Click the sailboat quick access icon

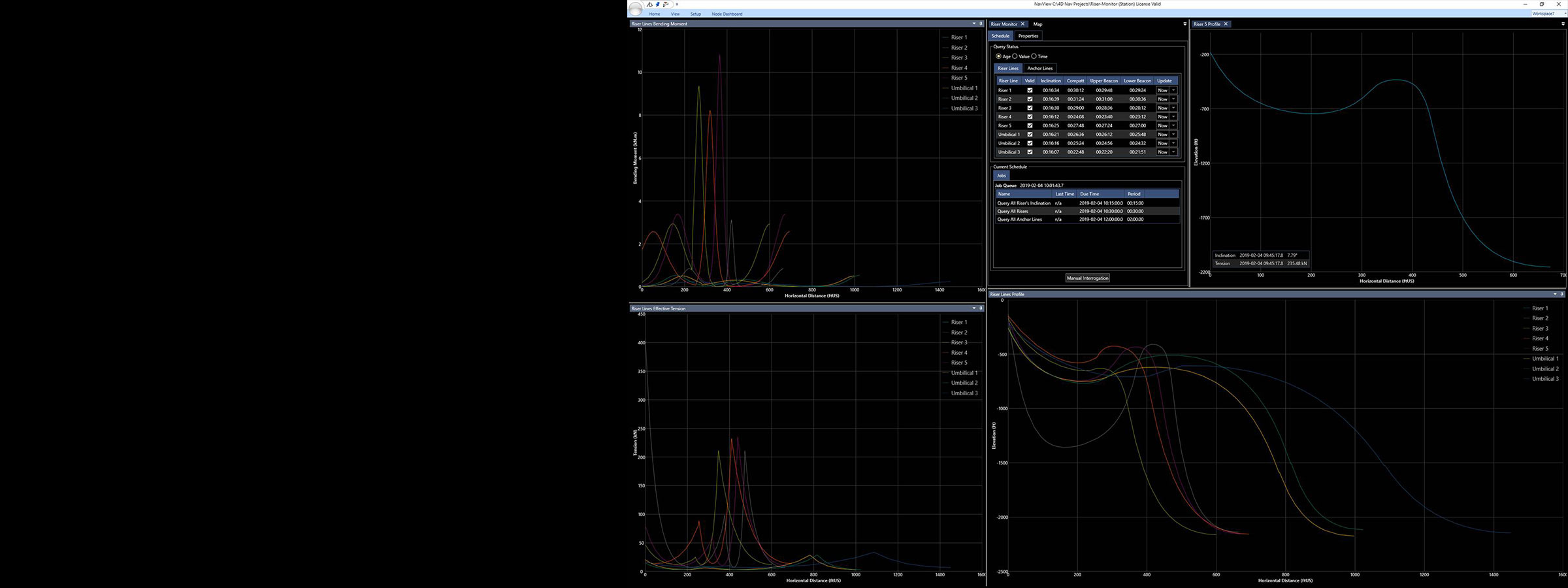[649, 5]
